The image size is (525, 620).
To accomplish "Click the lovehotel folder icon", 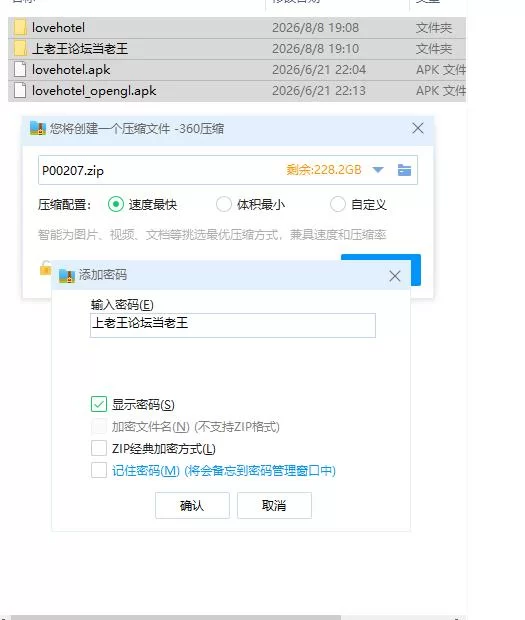I will 20,28.
